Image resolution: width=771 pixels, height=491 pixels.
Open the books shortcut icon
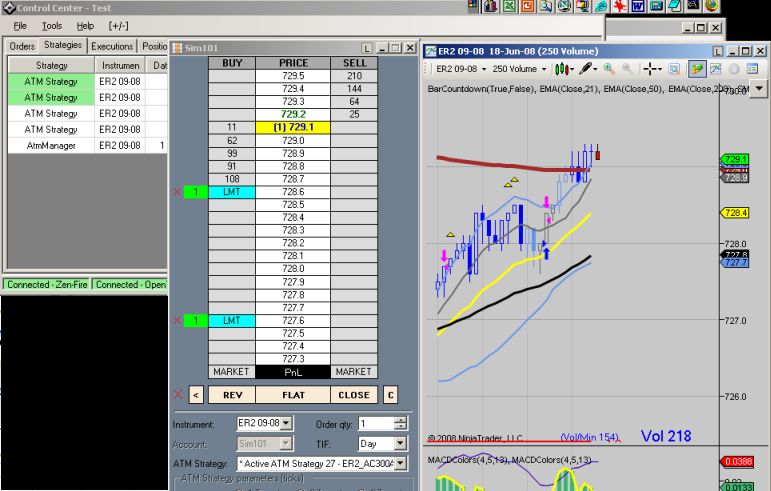pyautogui.click(x=491, y=6)
